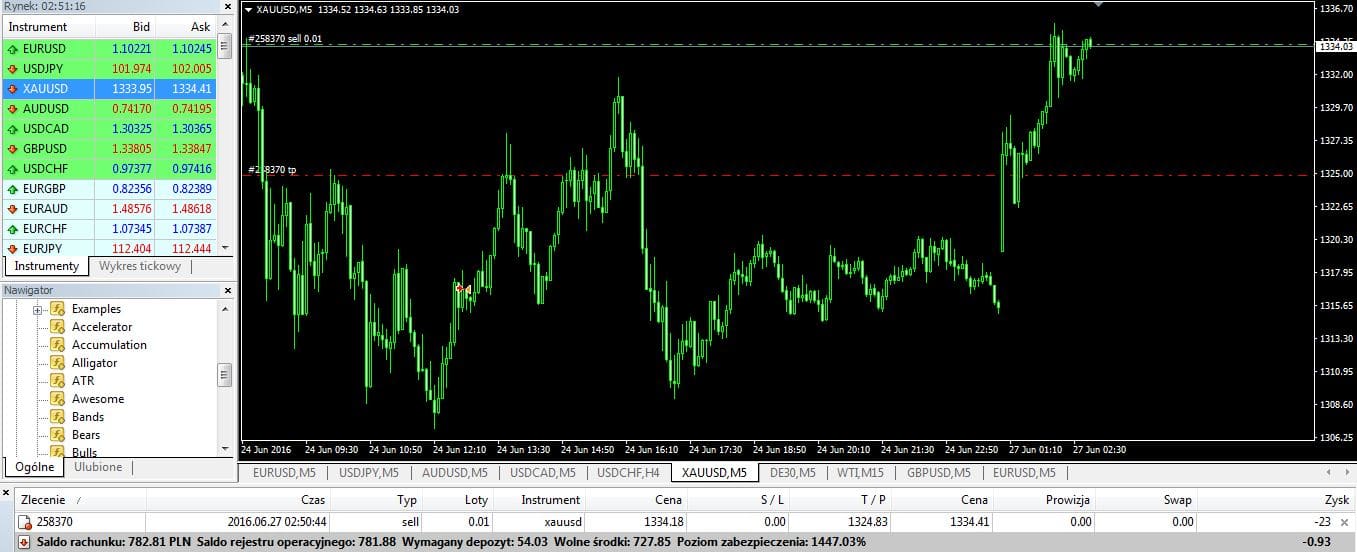Click the ATR indicator icon in Navigator
Viewport: 1357px width, 552px height.
coord(58,381)
